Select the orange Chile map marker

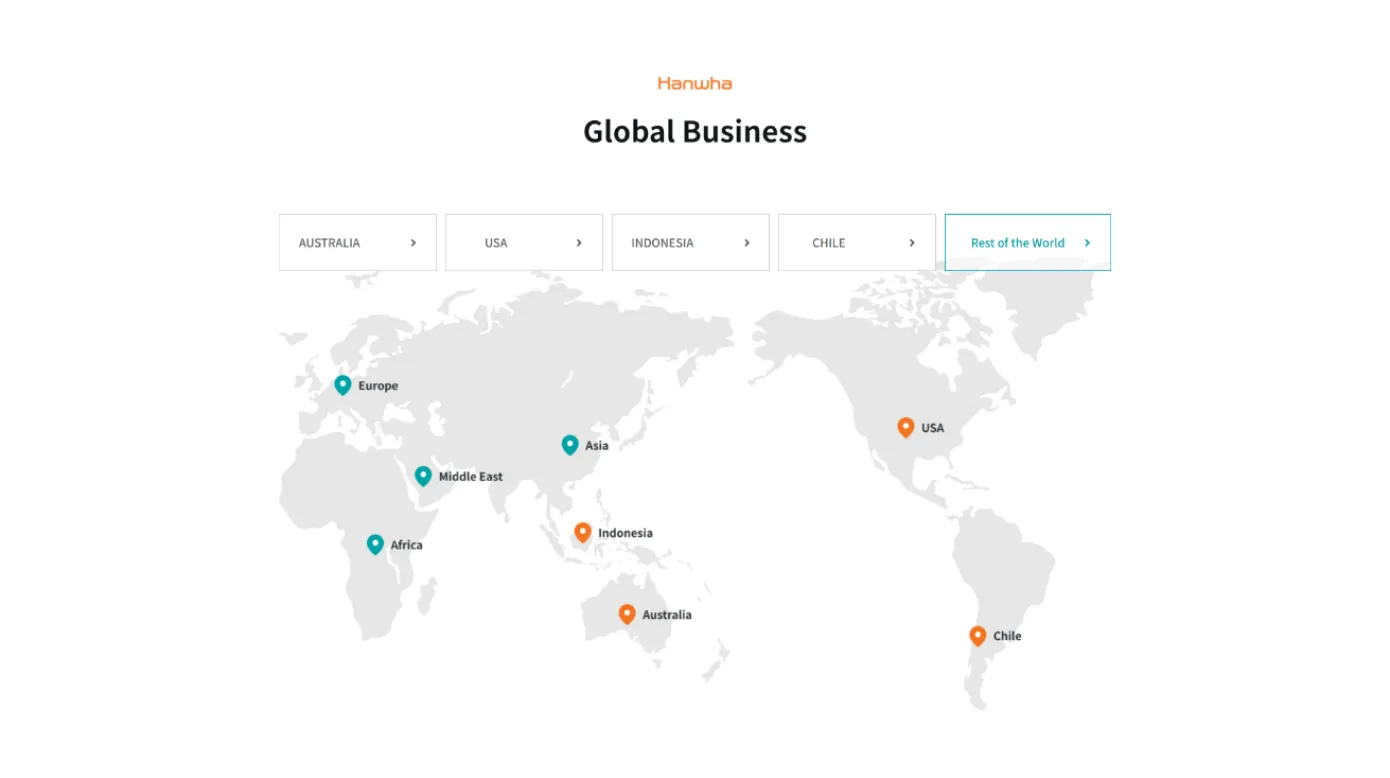click(x=978, y=635)
